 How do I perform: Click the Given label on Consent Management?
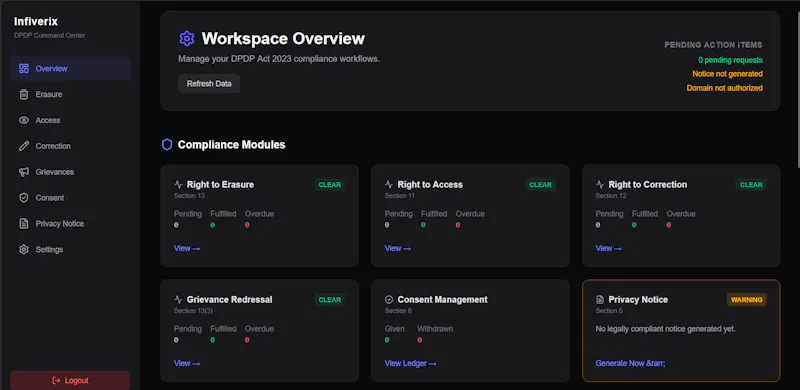pos(394,329)
